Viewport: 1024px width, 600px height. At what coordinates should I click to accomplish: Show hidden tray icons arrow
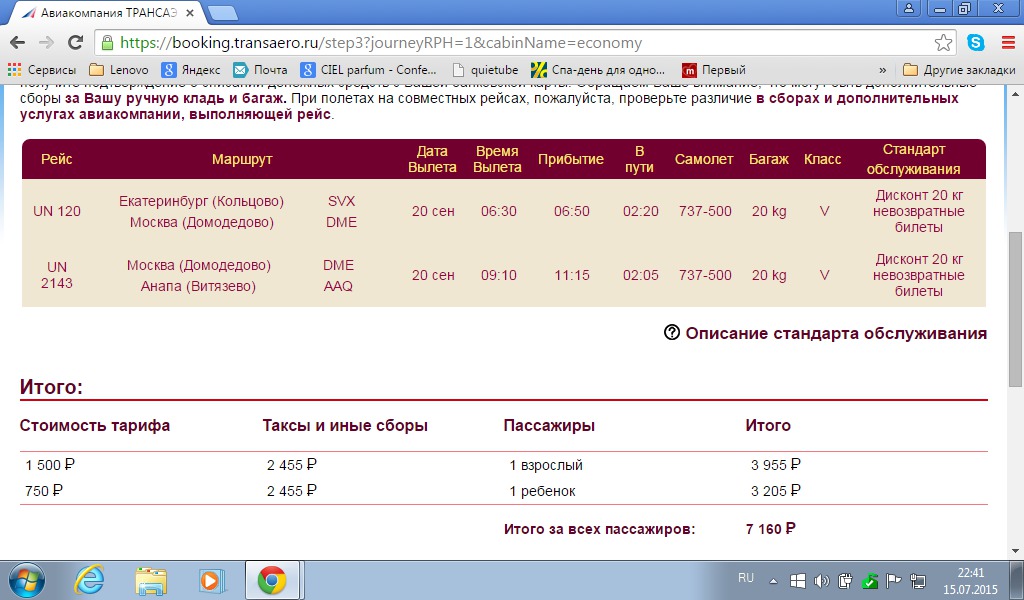[773, 580]
